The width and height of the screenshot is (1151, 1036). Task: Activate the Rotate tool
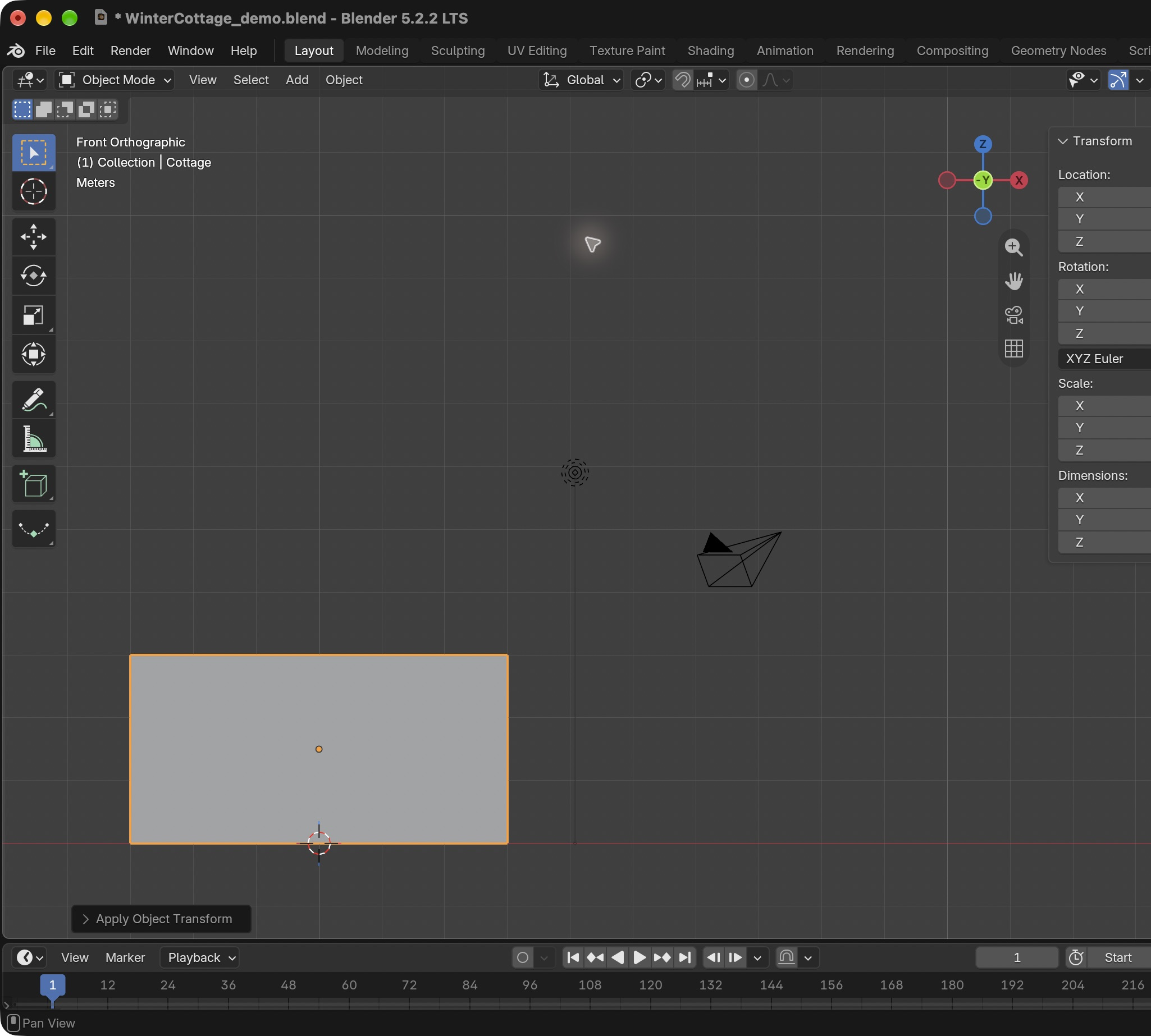[x=34, y=276]
